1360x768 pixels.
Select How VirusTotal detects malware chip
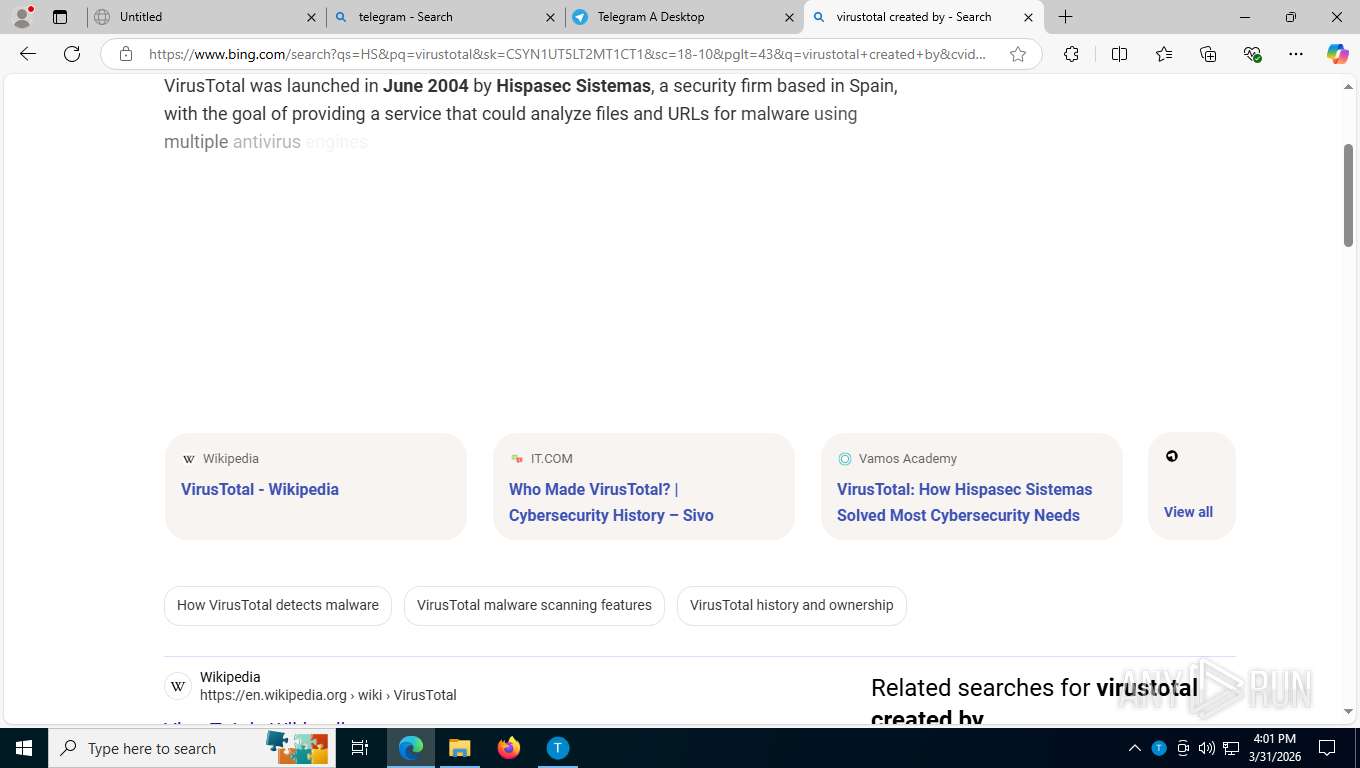point(278,606)
